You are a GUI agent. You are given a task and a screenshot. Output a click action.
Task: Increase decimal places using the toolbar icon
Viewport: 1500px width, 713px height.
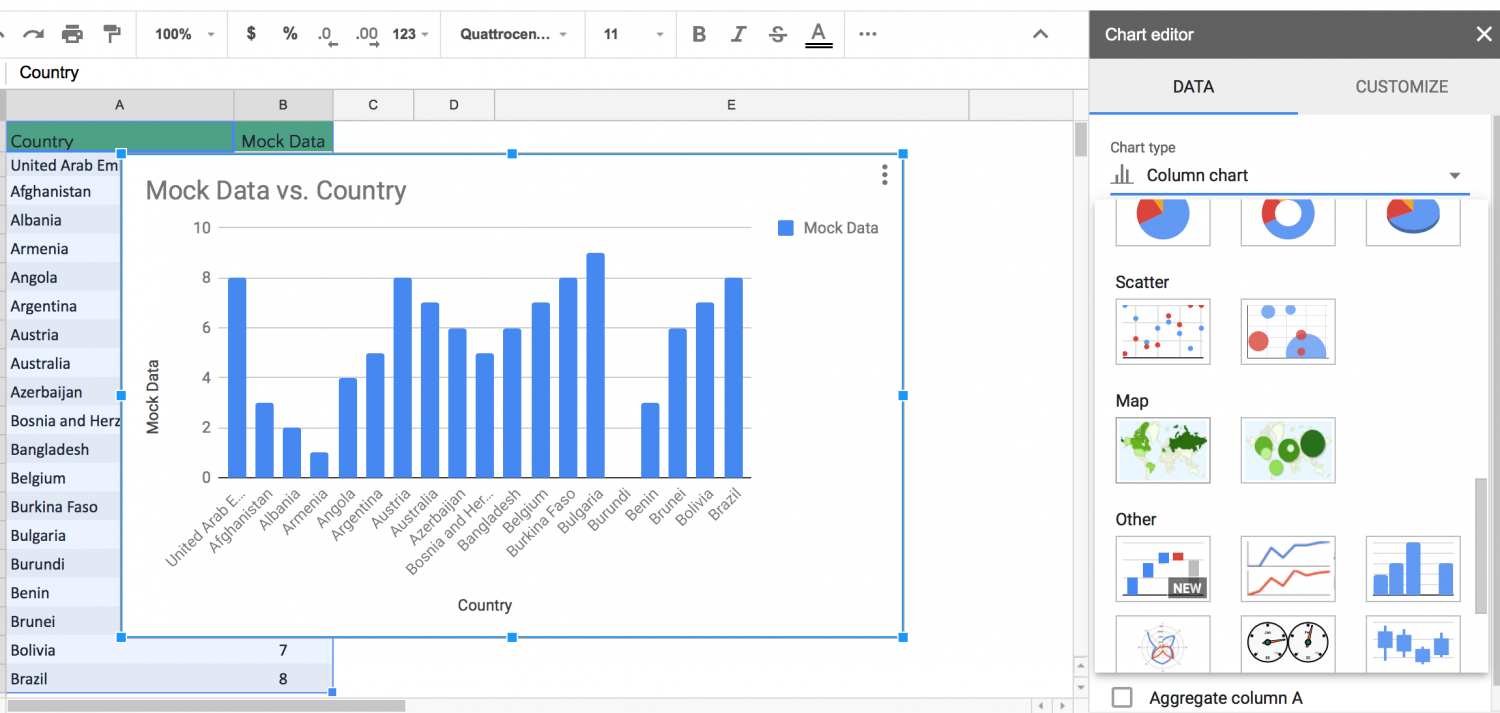point(367,33)
